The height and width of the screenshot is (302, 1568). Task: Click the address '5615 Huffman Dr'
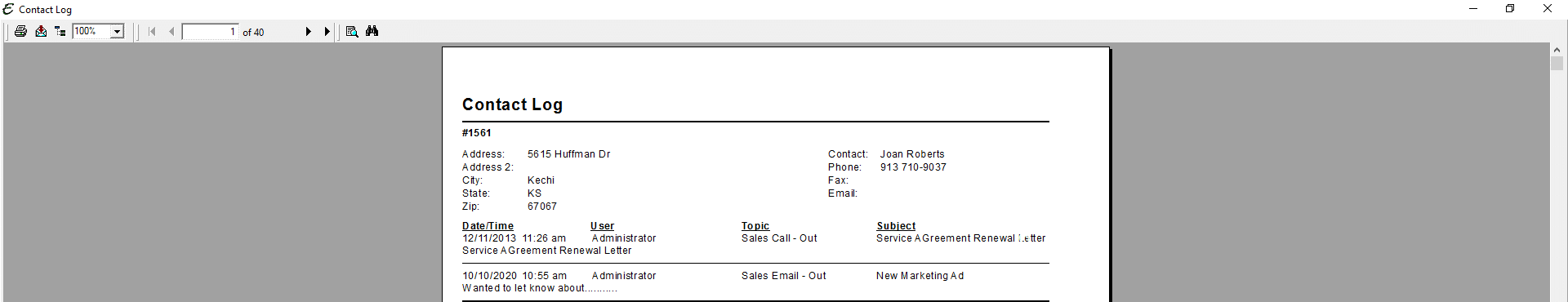tap(568, 154)
